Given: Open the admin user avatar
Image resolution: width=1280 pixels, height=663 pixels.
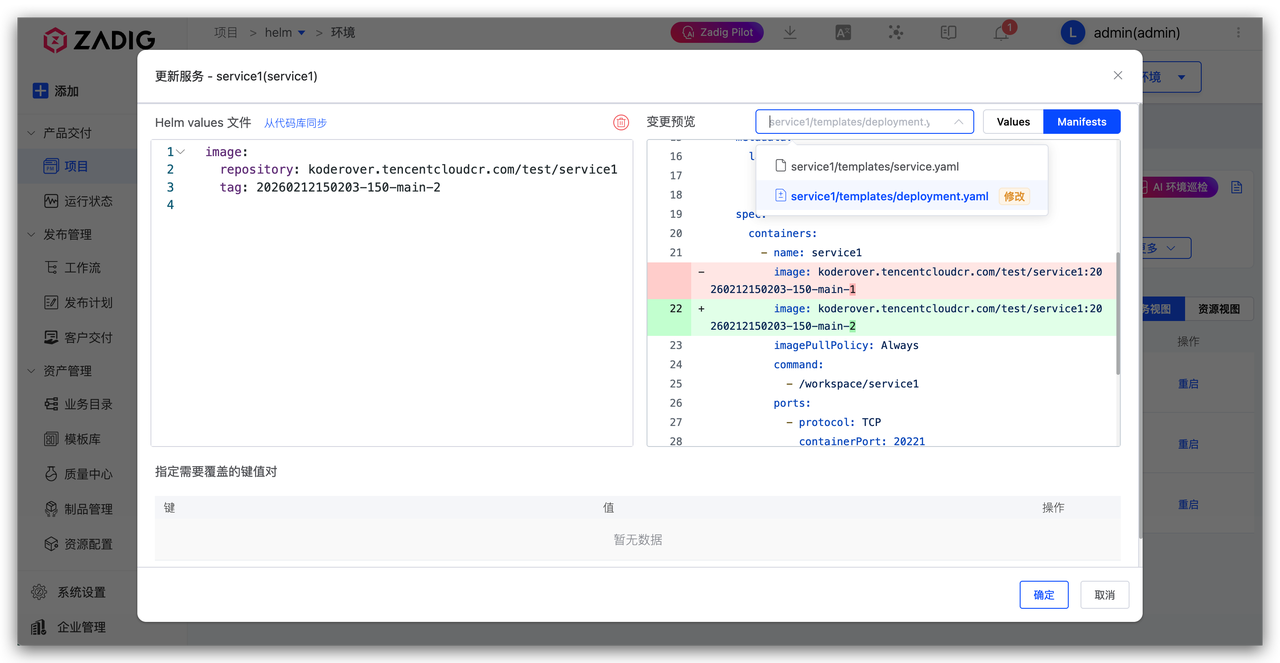Looking at the screenshot, I should tap(1072, 33).
